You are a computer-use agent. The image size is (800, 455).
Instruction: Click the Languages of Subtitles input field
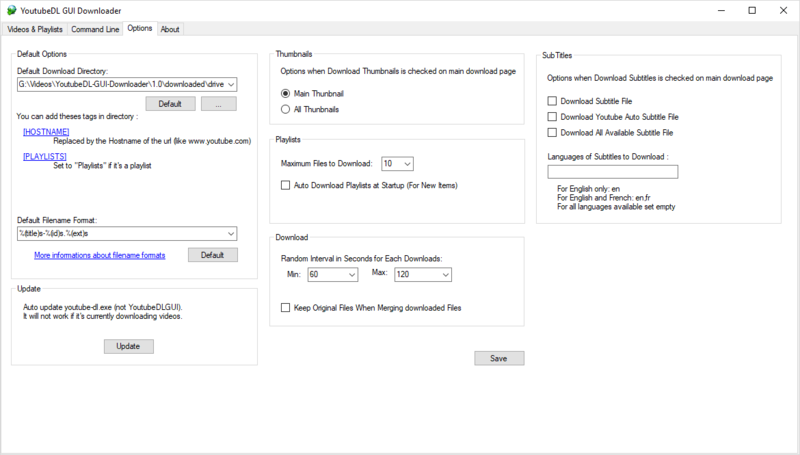[x=613, y=172]
